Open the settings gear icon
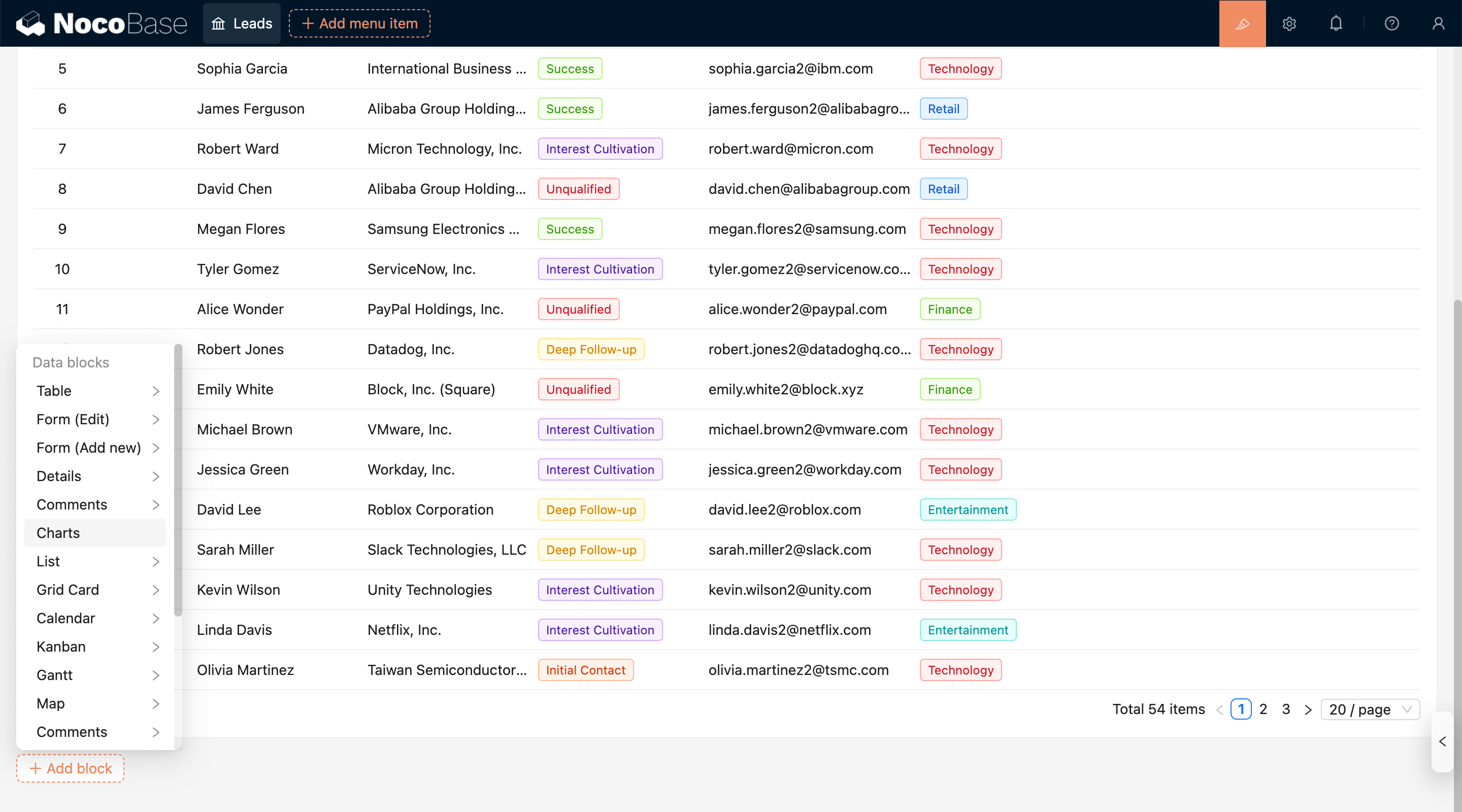This screenshot has width=1462, height=812. tap(1289, 23)
